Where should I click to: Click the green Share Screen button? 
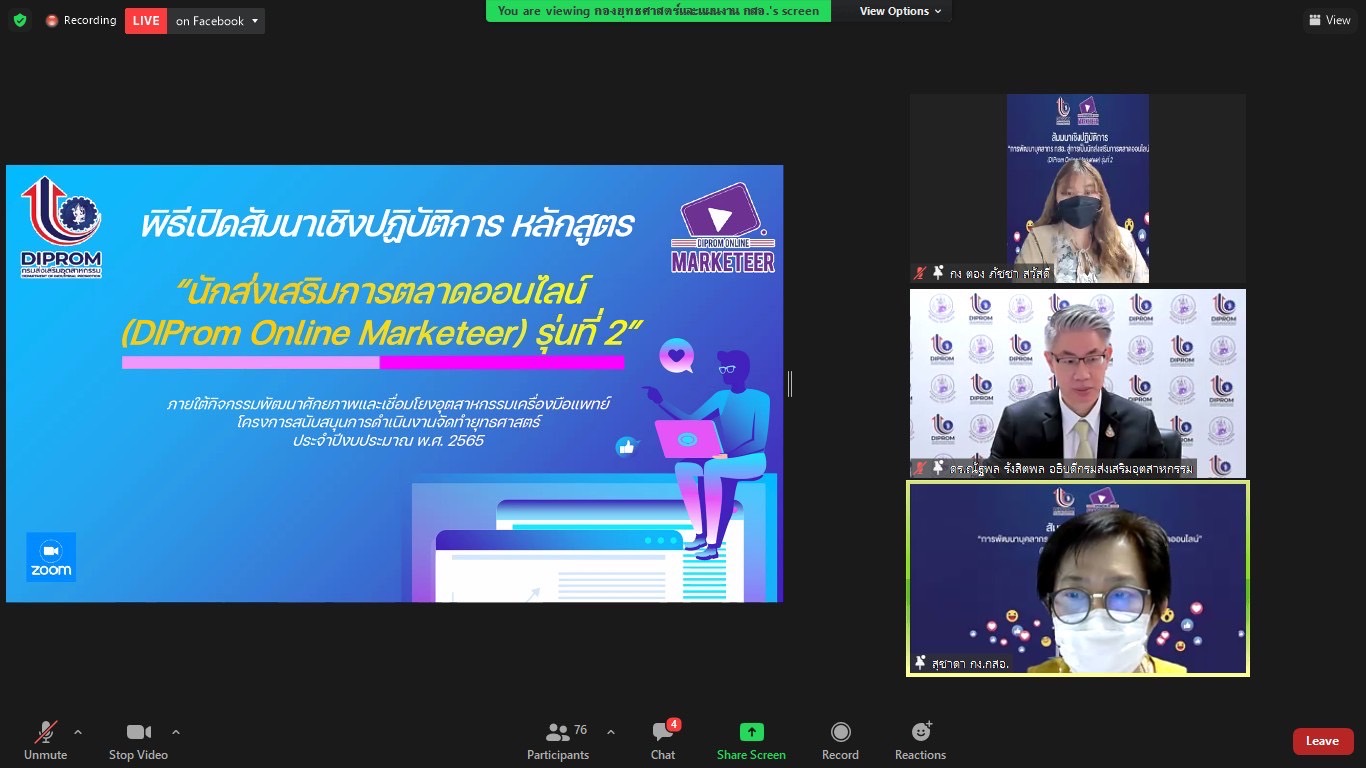[x=751, y=741]
